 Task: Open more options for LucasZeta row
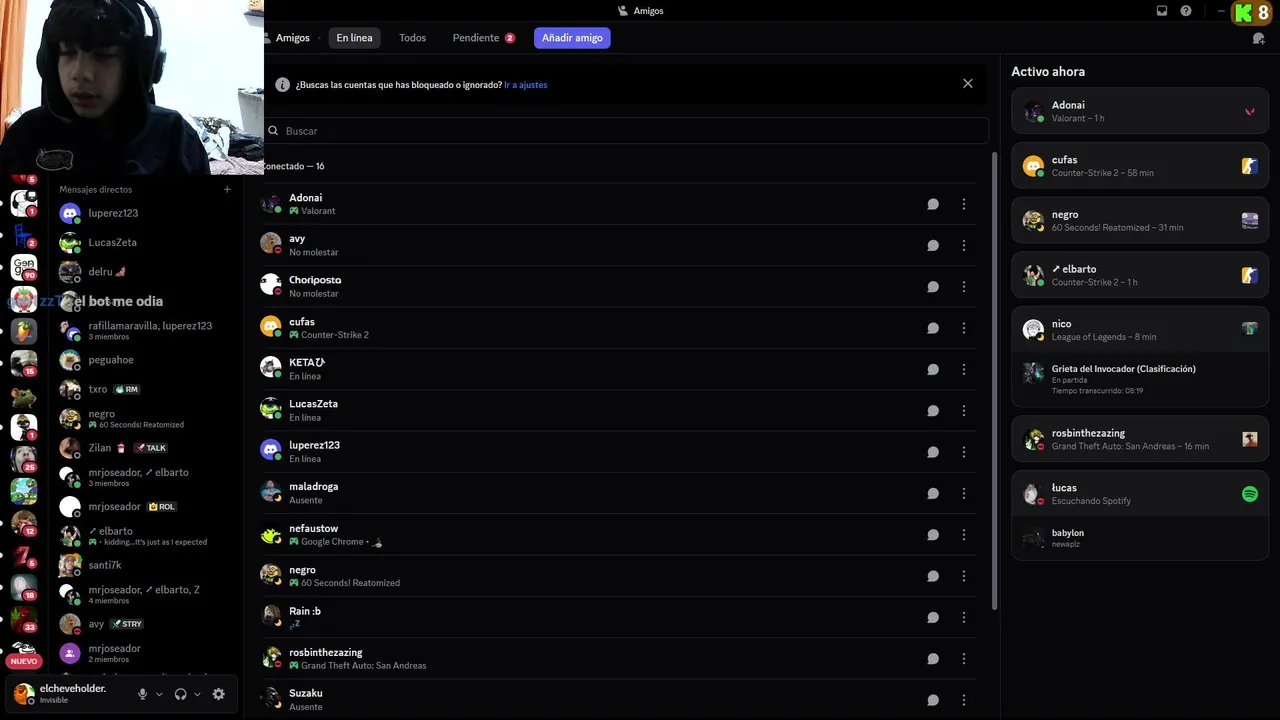point(964,411)
